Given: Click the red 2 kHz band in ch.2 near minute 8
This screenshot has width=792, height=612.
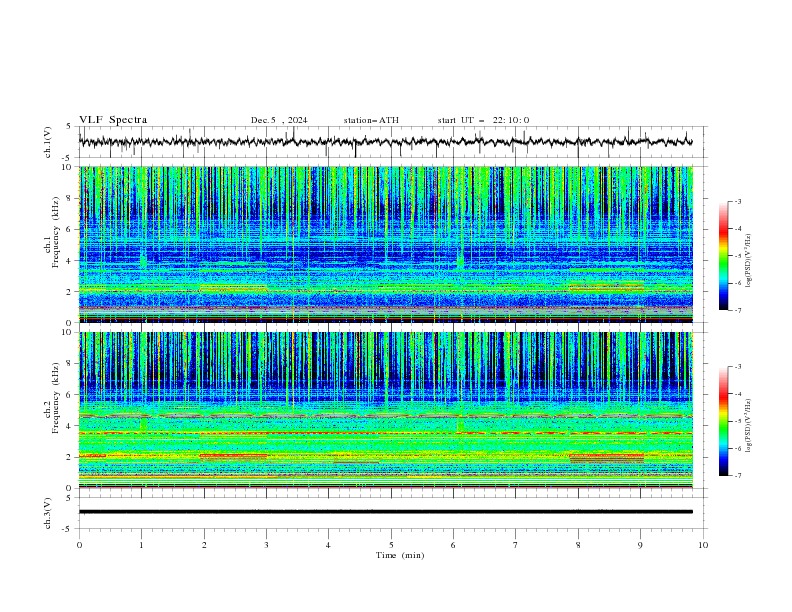Looking at the screenshot, I should tap(607, 455).
